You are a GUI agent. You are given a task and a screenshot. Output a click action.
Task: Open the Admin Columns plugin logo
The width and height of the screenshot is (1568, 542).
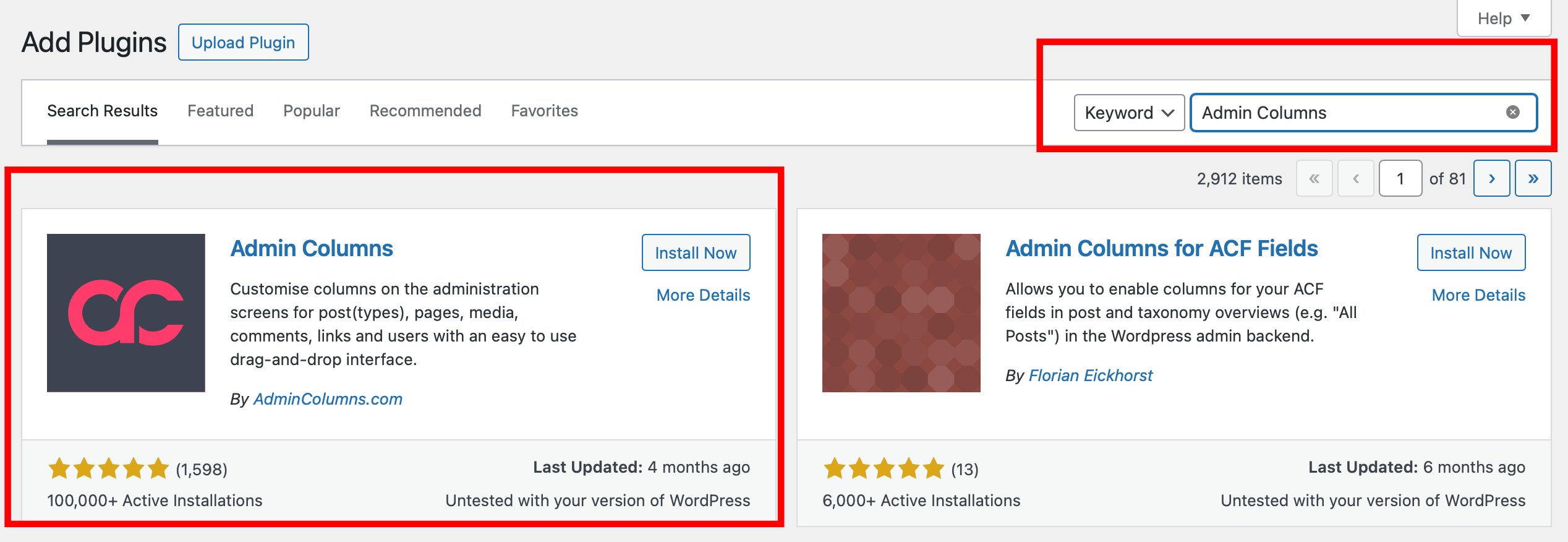[x=126, y=312]
